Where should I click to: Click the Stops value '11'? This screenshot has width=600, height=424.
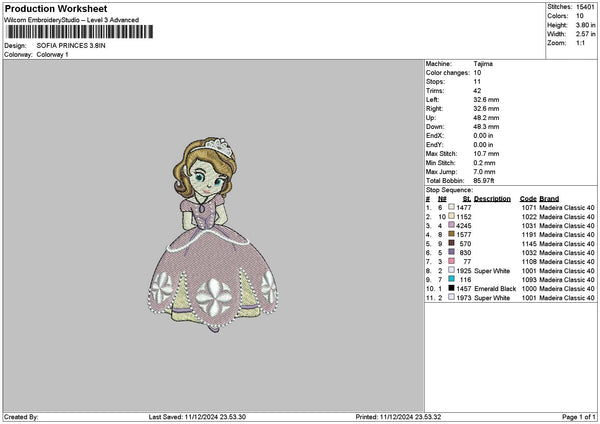coord(477,82)
